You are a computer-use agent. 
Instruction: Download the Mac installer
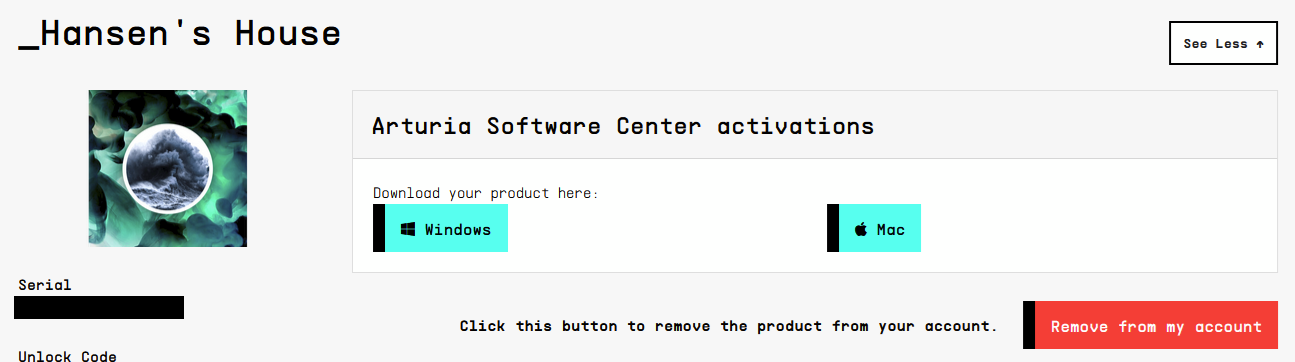point(880,228)
